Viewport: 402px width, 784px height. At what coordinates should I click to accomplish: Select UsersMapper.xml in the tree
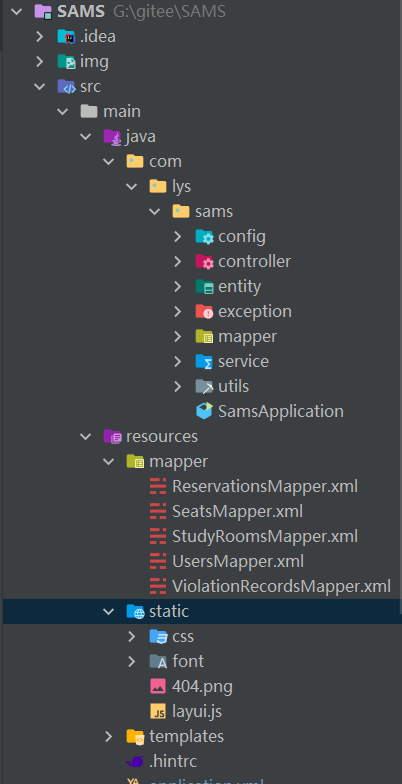pyautogui.click(x=238, y=562)
